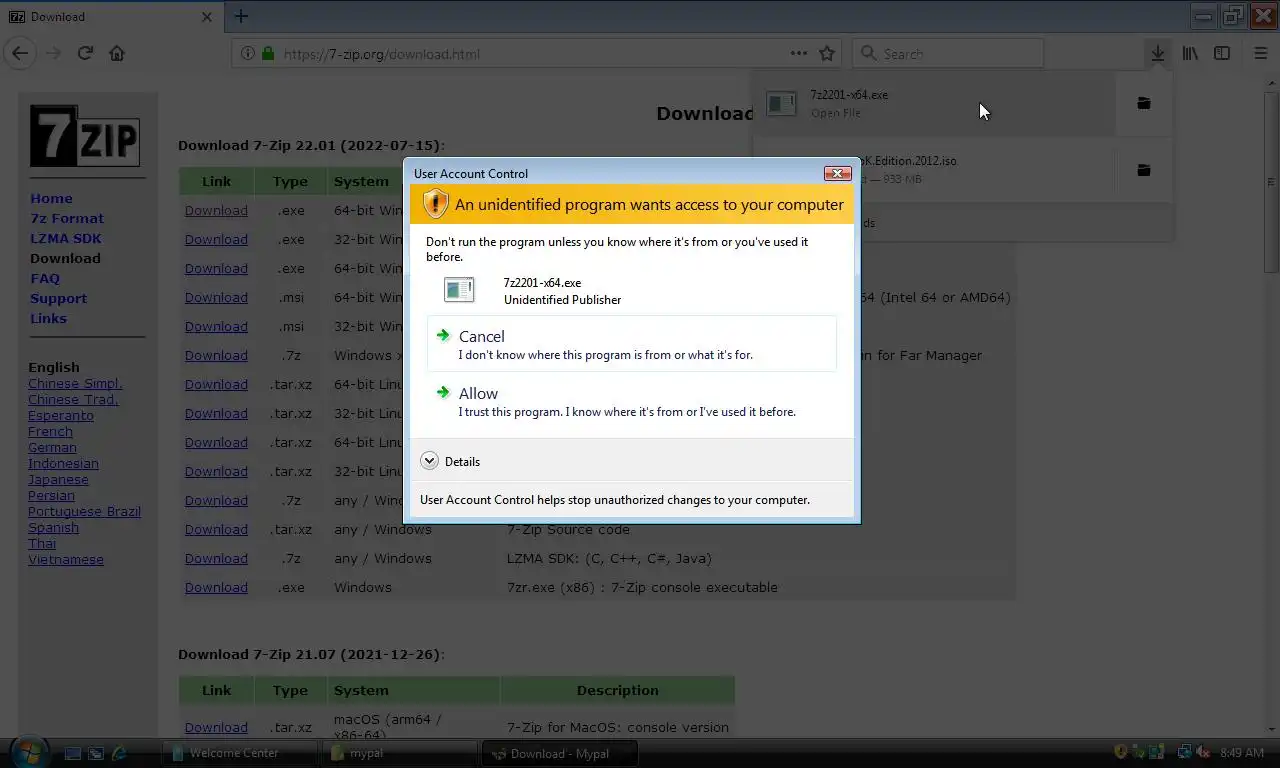
Task: Switch language to Thai
Action: [42, 543]
